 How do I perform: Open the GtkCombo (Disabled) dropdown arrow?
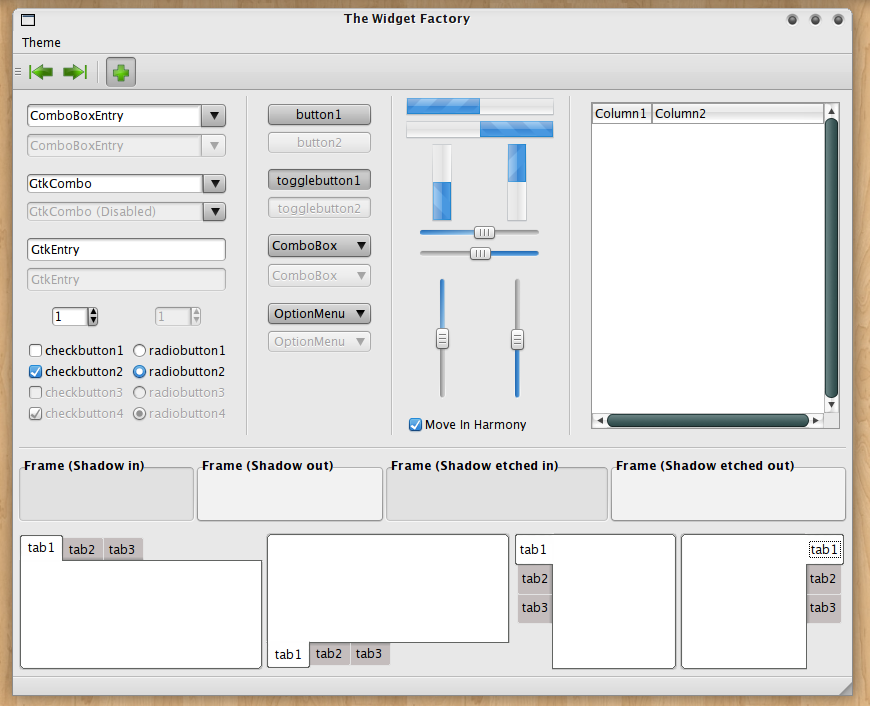point(214,211)
